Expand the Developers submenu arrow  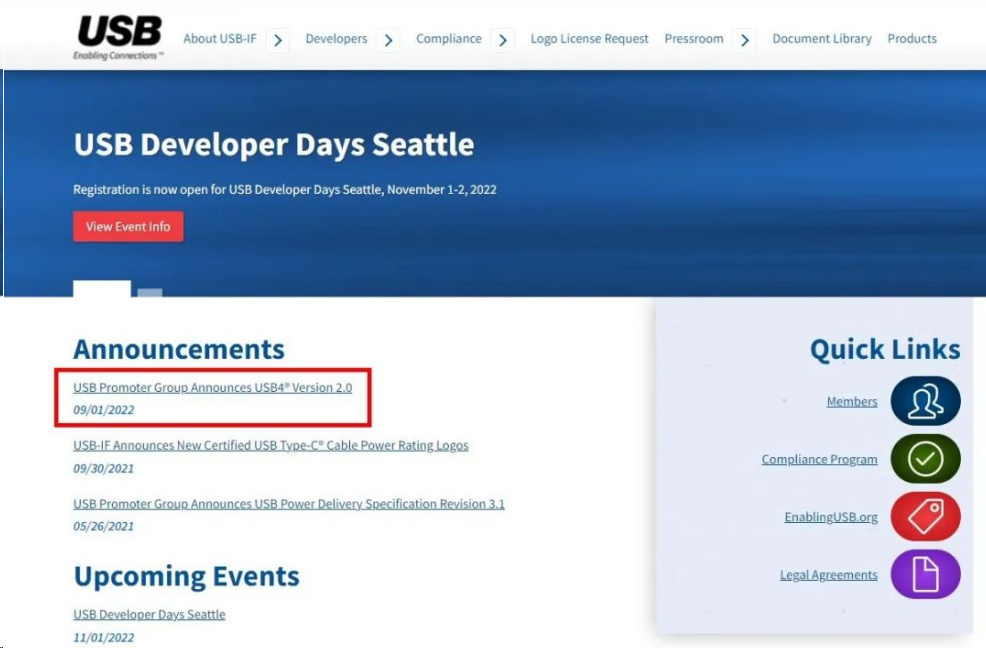click(x=388, y=40)
